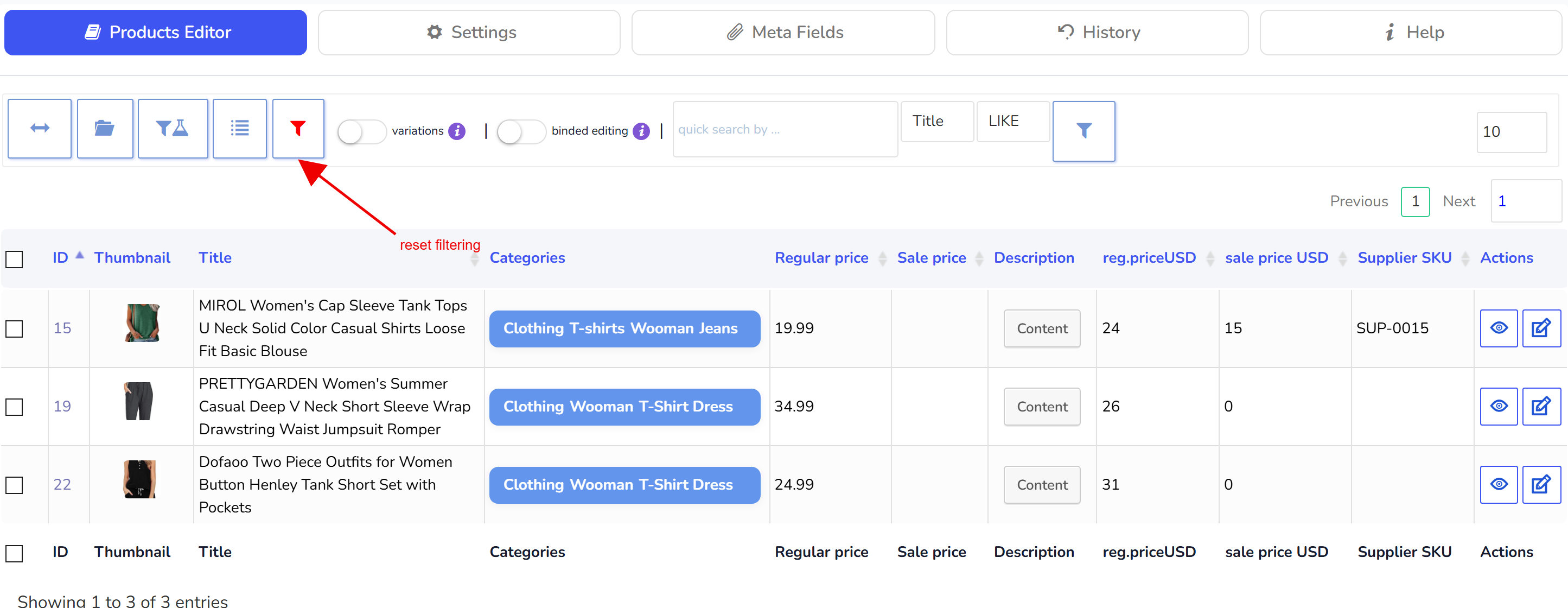
Task: Click the Dofaoo Two Piece Outfits title
Action: point(326,484)
